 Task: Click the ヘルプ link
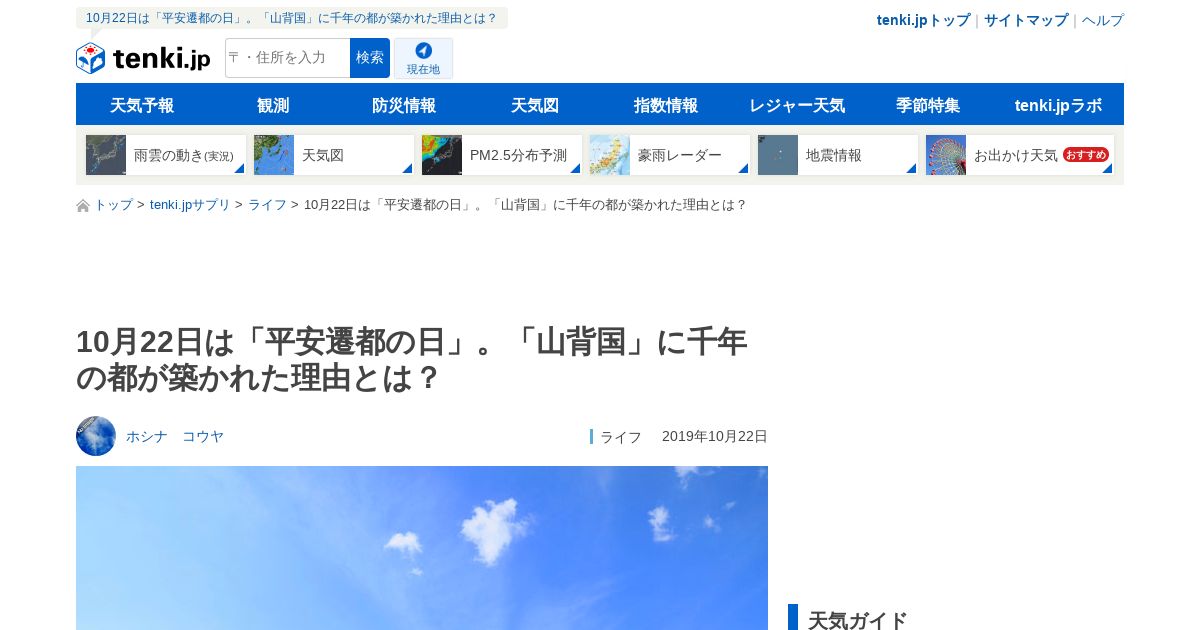1103,20
